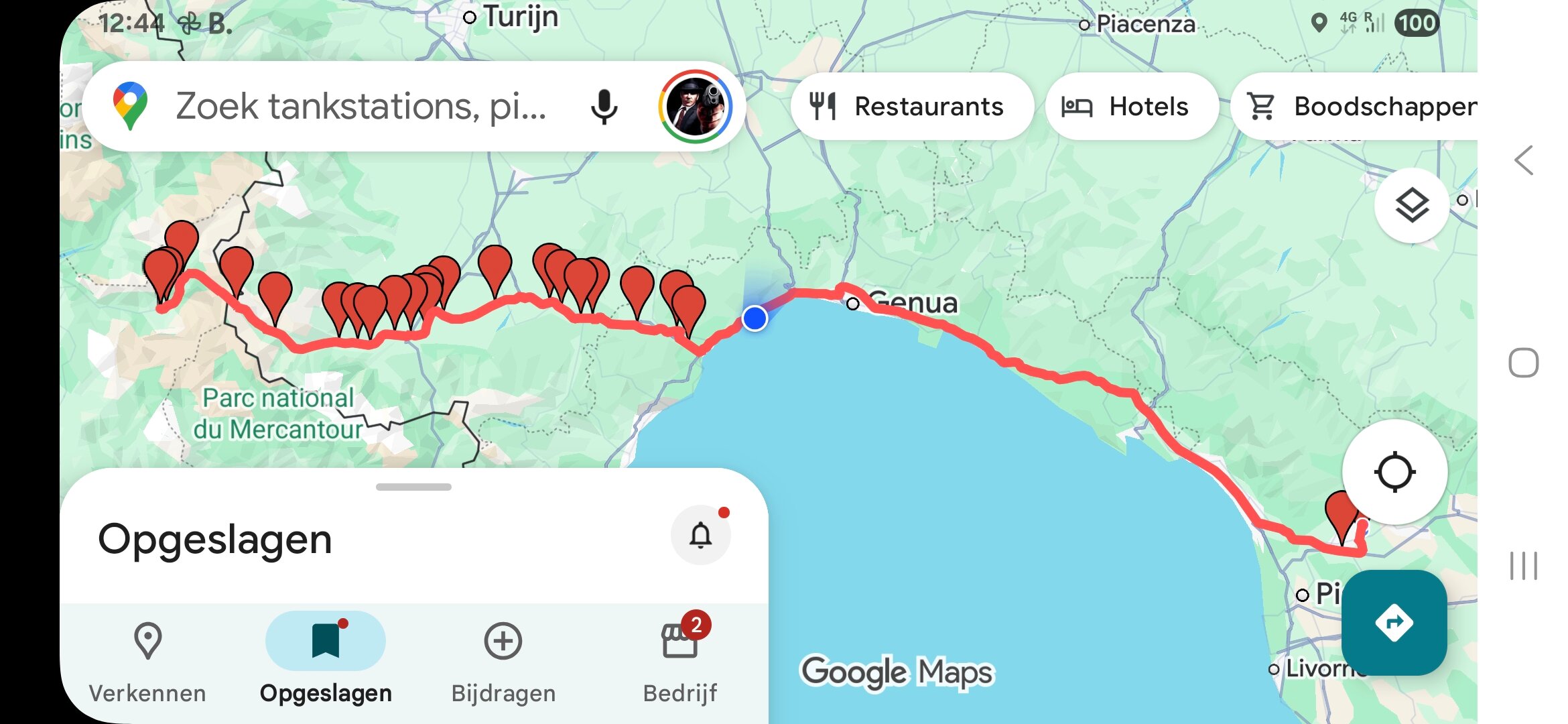
Task: Click the Google Maps logo in search bar
Action: 131,106
